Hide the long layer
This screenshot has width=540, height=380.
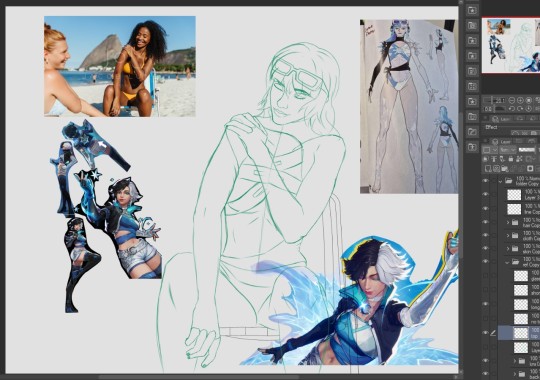(x=486, y=304)
